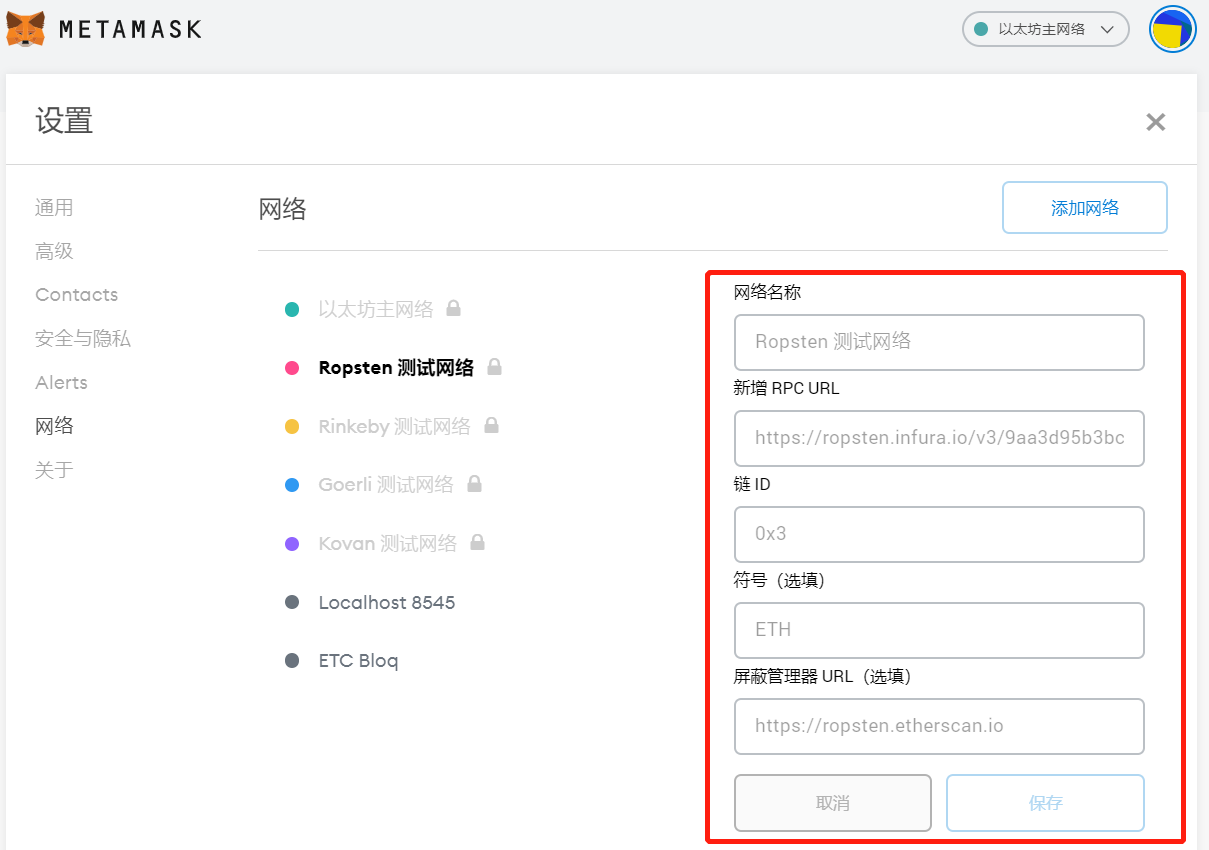Select ETC Bloq network
This screenshot has height=850, width=1209.
coord(358,661)
